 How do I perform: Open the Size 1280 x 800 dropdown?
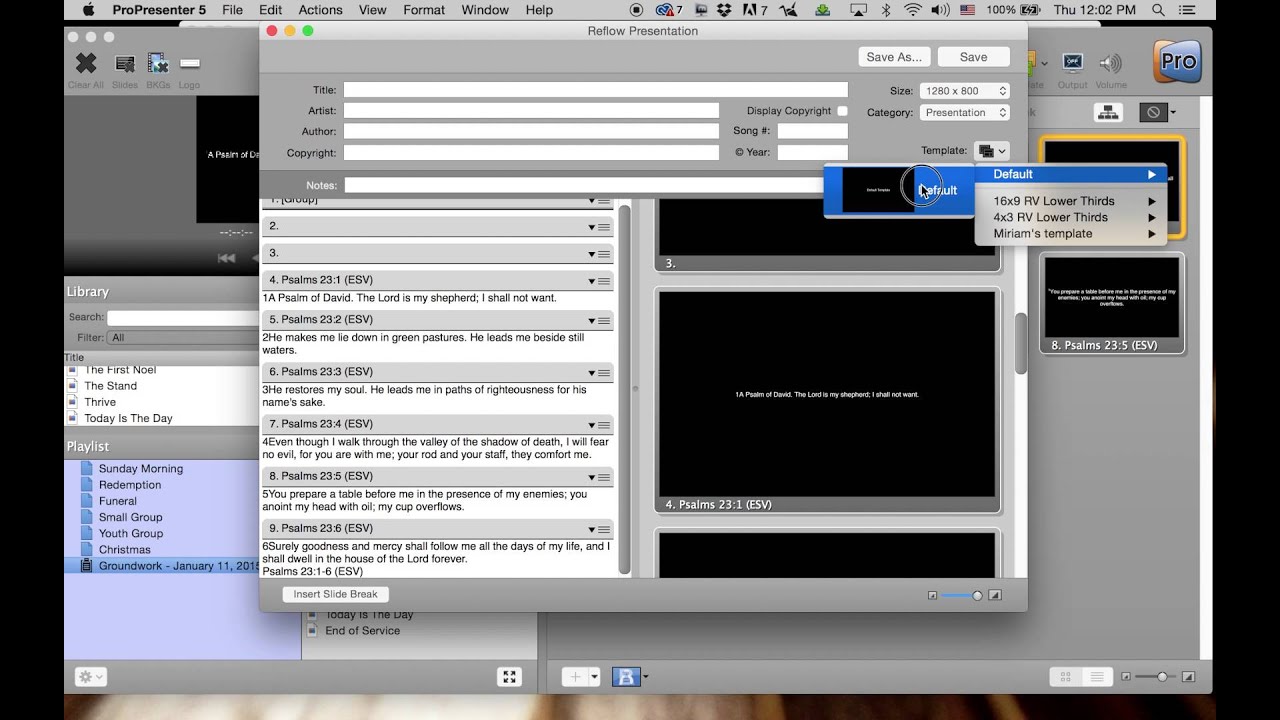(x=964, y=91)
